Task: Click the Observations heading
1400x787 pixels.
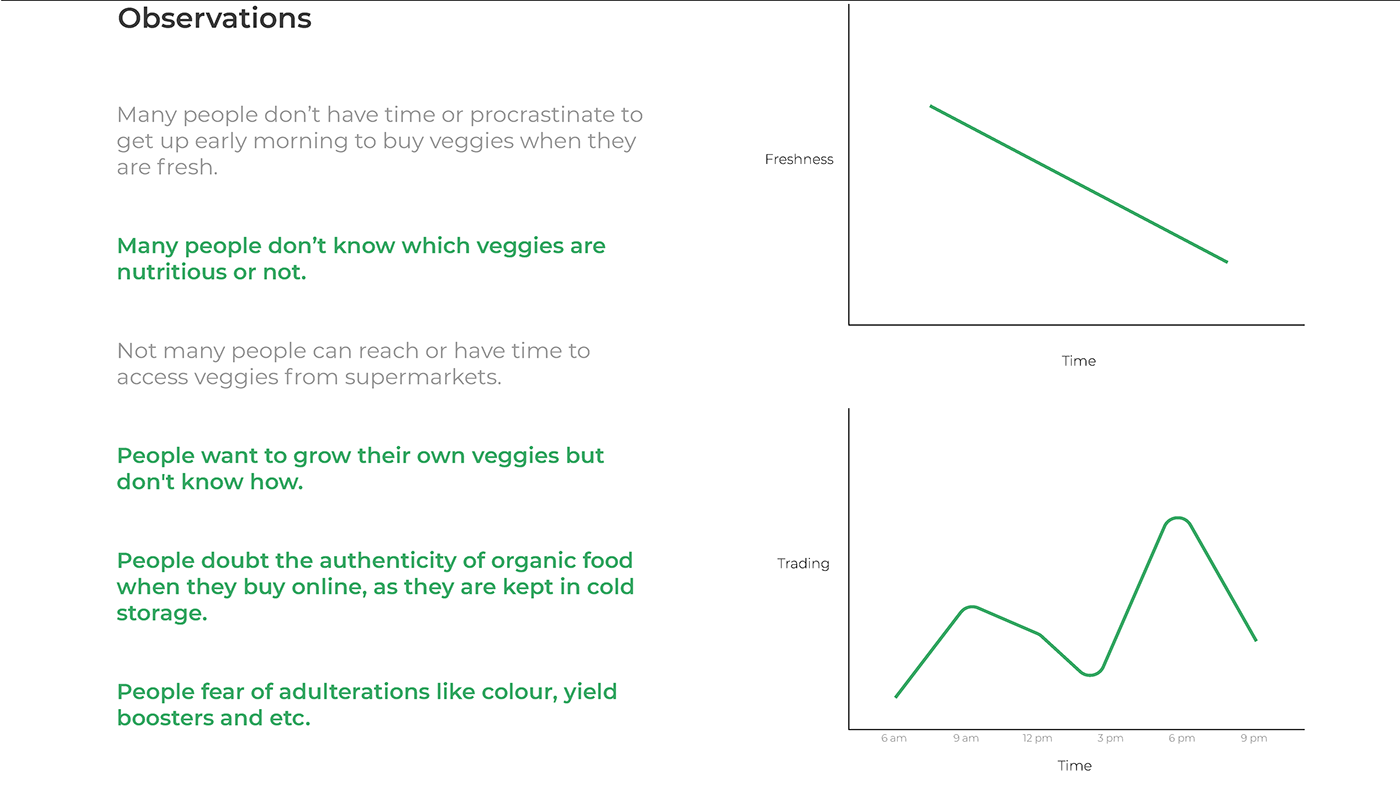Action: (x=214, y=19)
